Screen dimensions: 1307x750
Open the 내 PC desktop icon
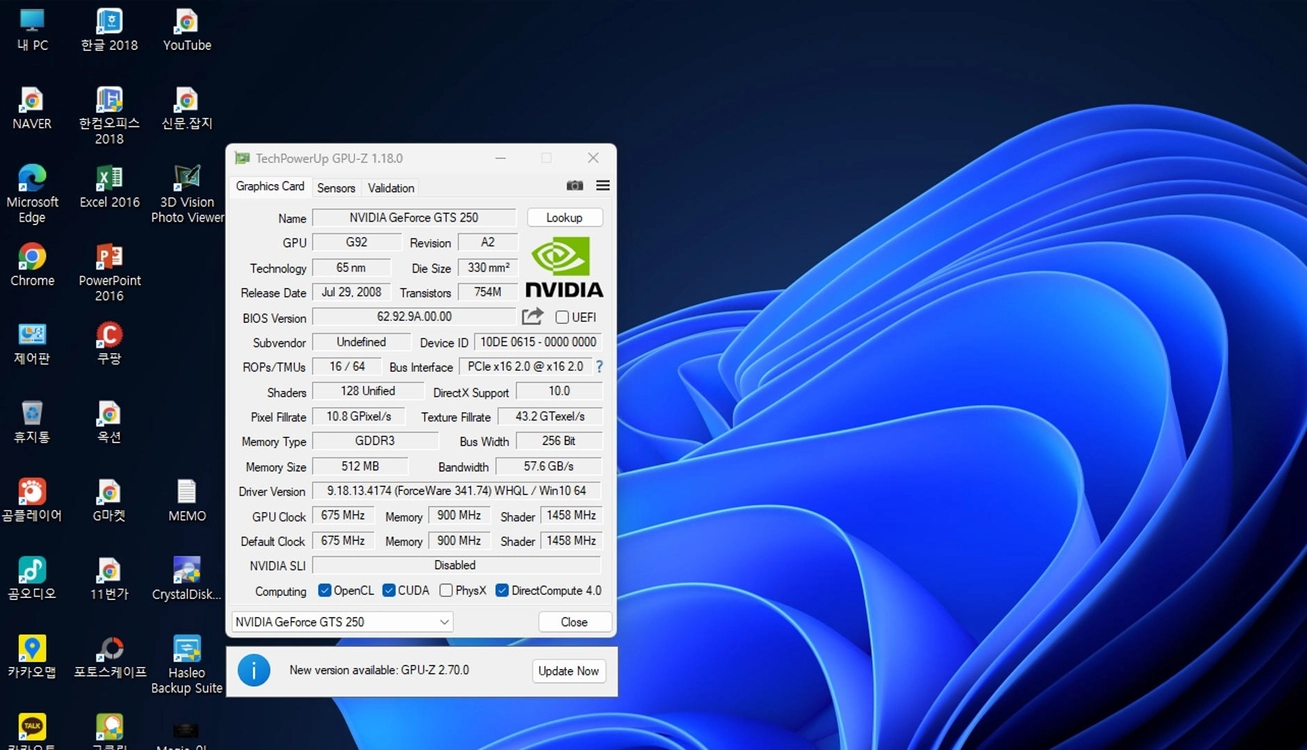[32, 29]
